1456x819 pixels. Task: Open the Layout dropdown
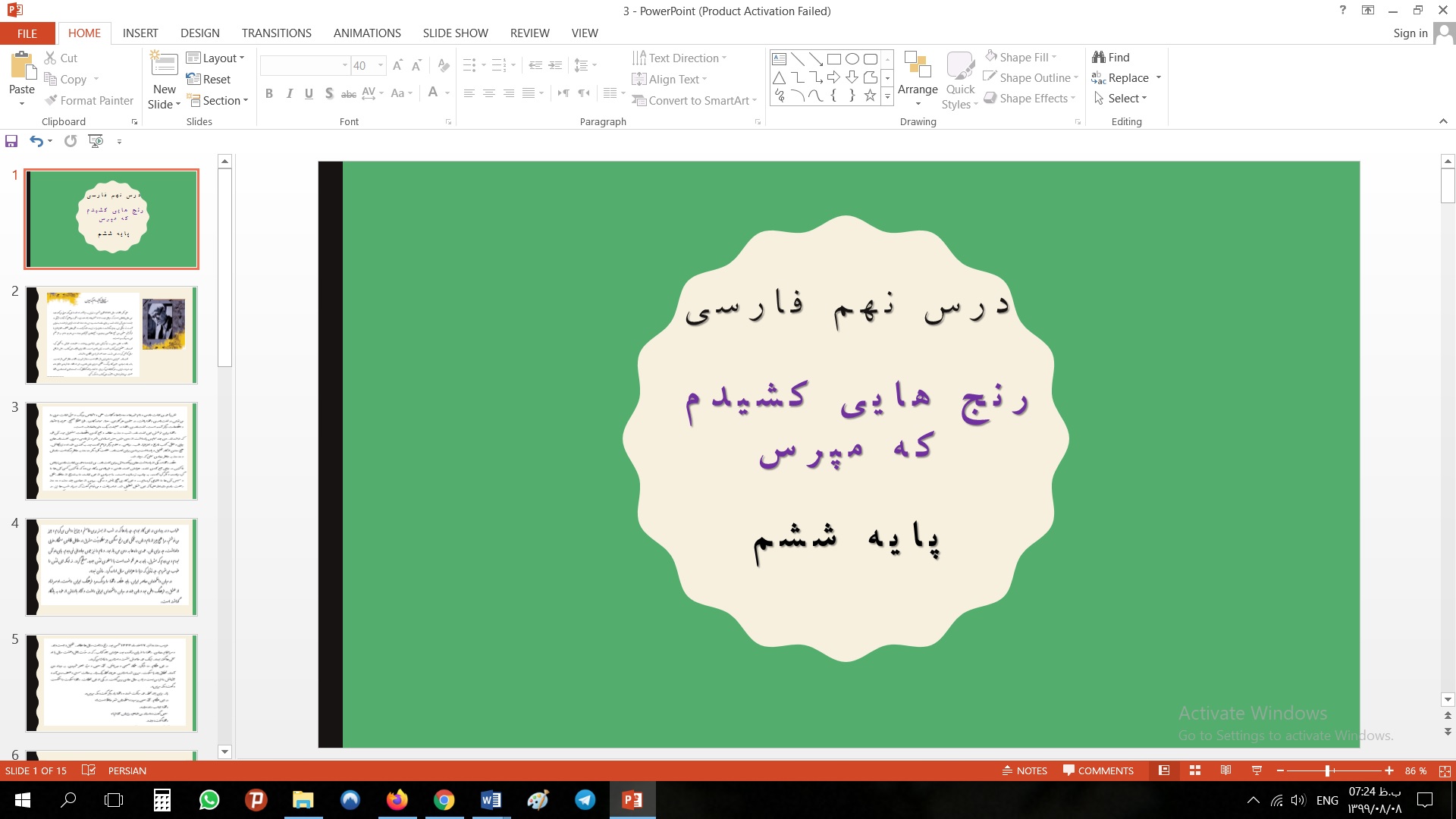tap(215, 58)
